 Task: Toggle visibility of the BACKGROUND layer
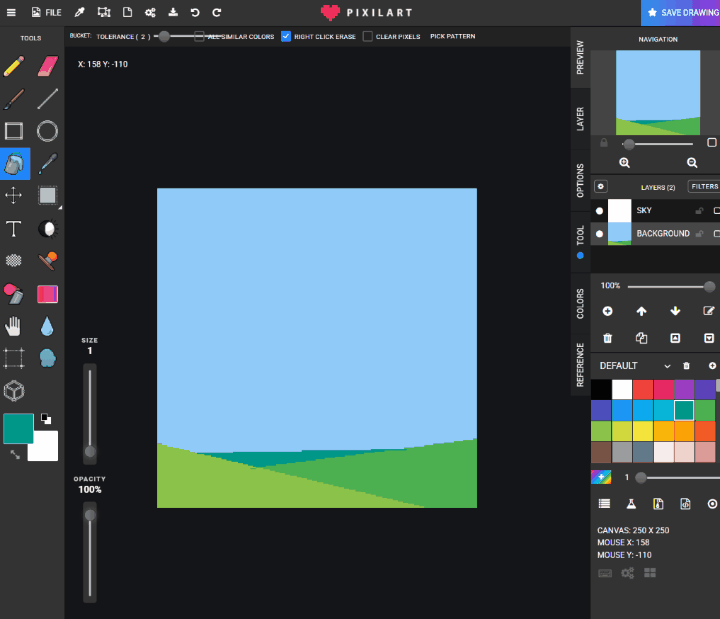click(x=599, y=234)
